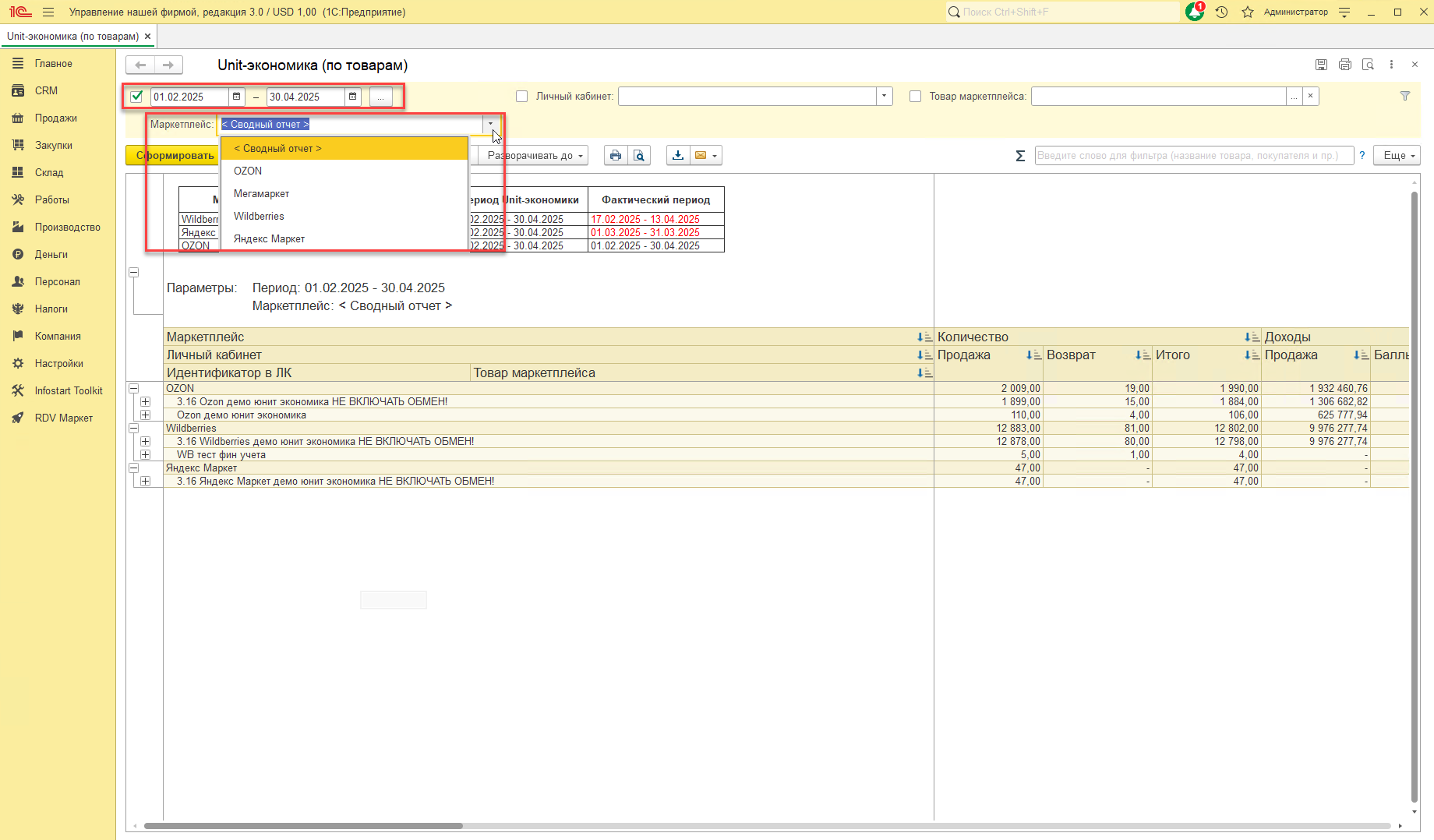
Task: Click the notifications bell icon
Action: (1194, 12)
